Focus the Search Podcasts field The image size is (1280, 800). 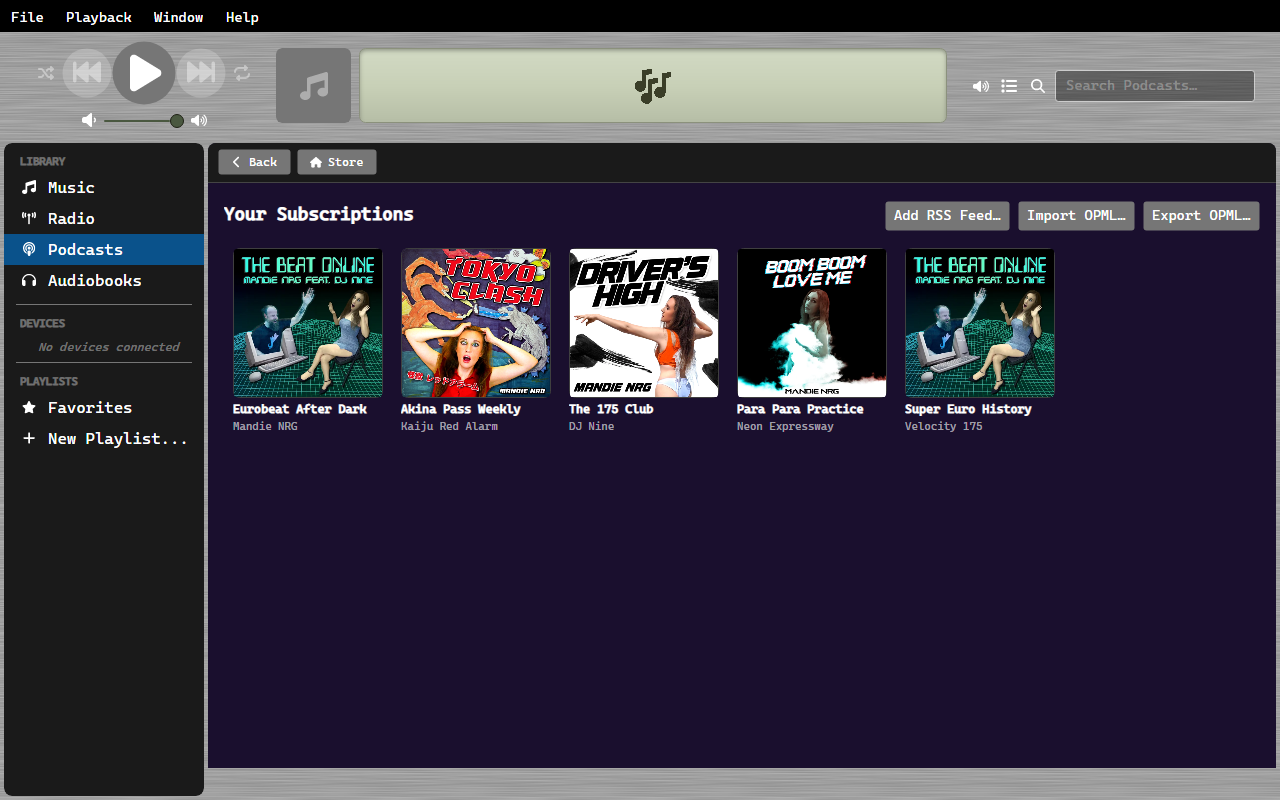coord(1155,86)
